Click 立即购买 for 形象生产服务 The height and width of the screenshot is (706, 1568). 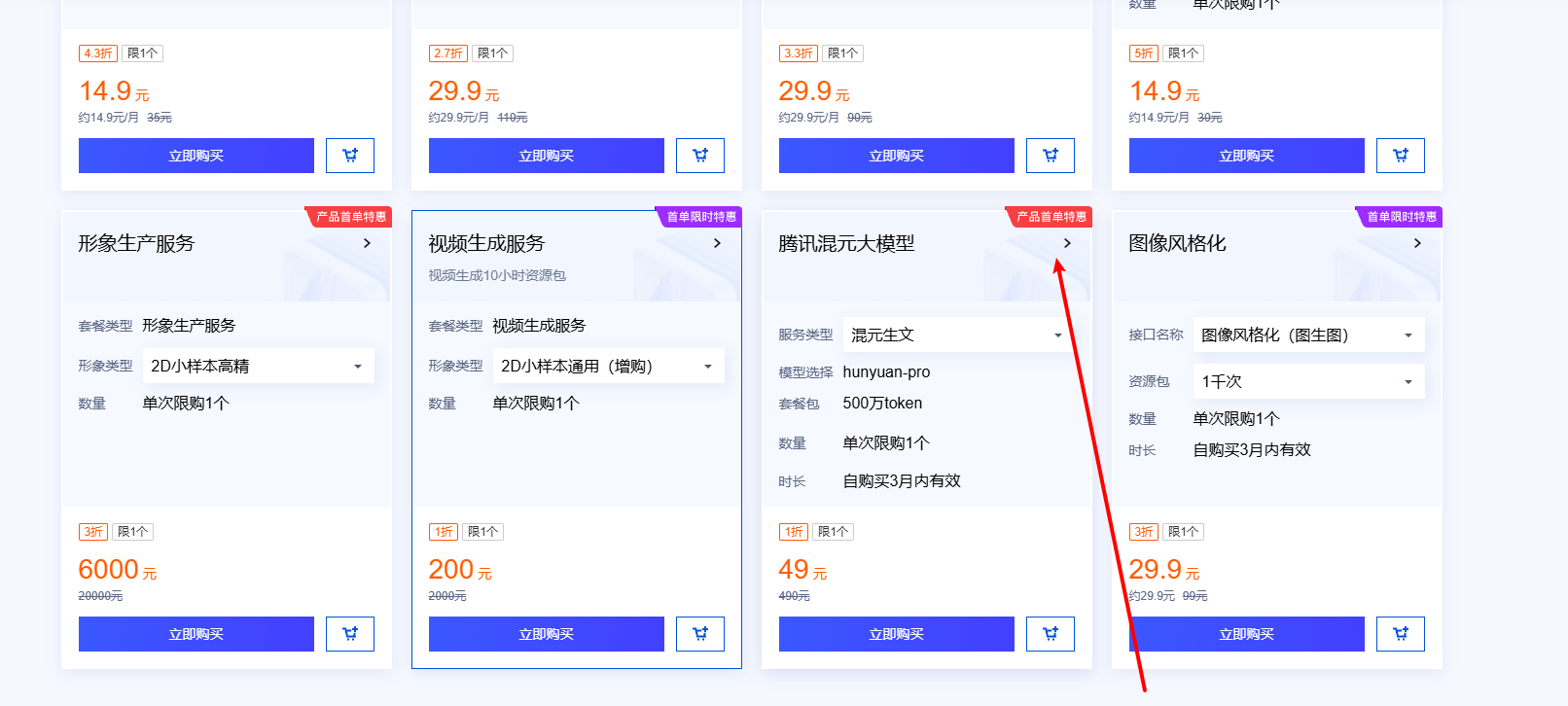tap(196, 634)
